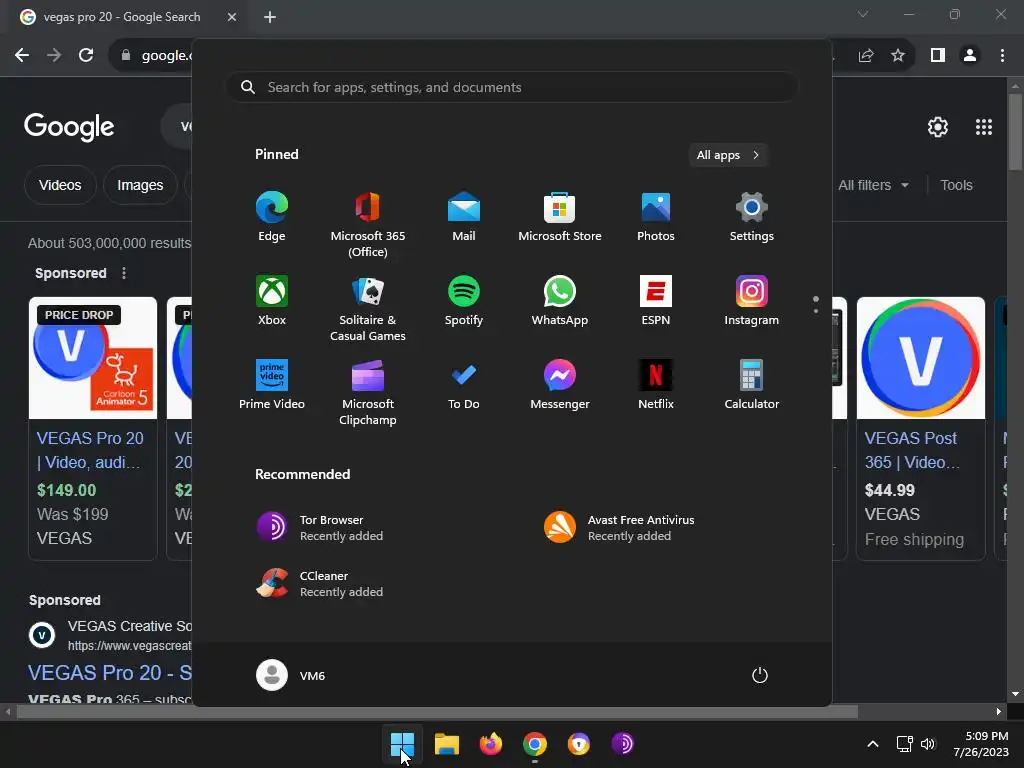Viewport: 1024px width, 768px height.
Task: Close the vegas pro 20 Google Search tab
Action: point(232,17)
